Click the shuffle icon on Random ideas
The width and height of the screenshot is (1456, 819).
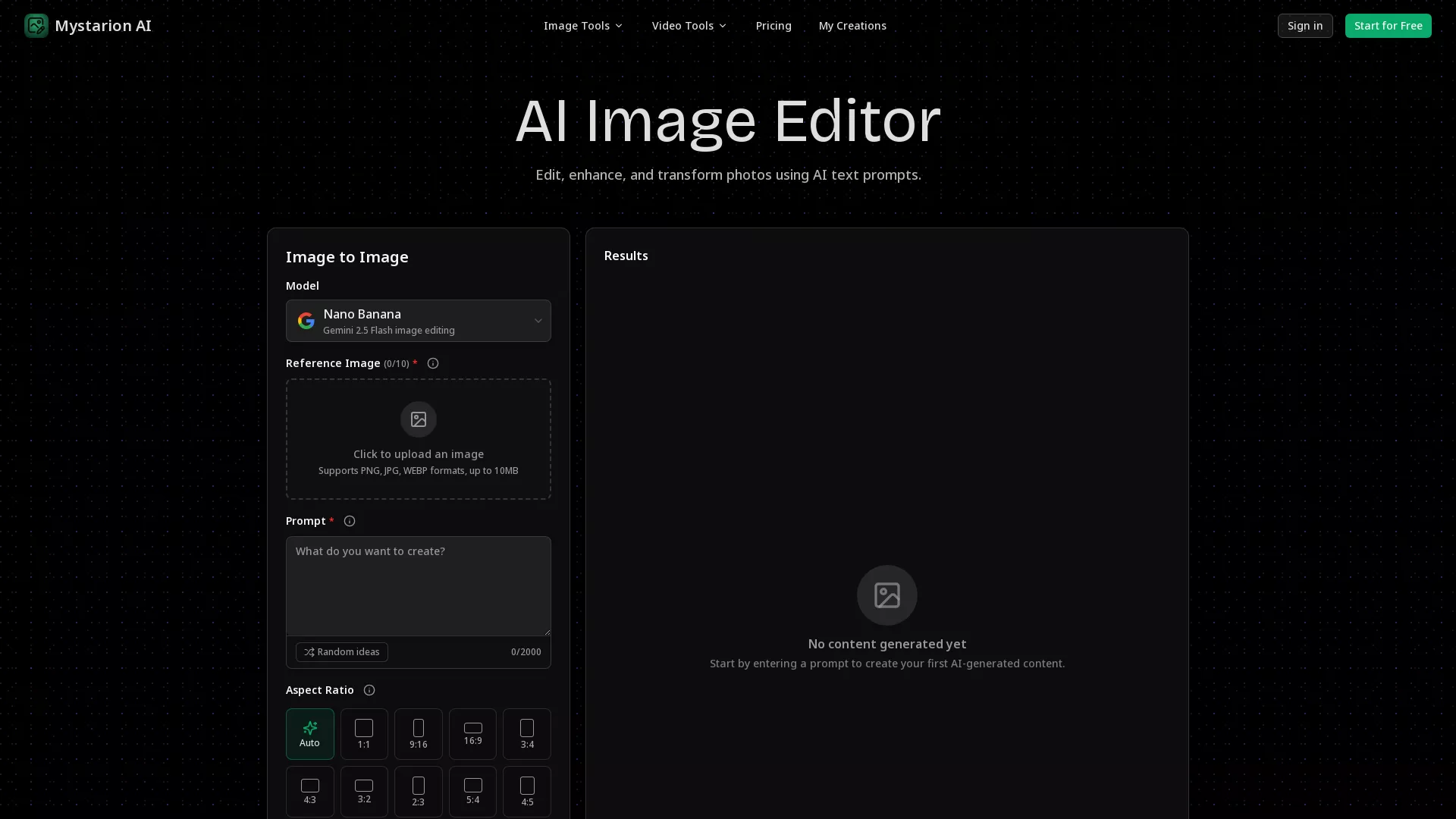click(x=309, y=652)
